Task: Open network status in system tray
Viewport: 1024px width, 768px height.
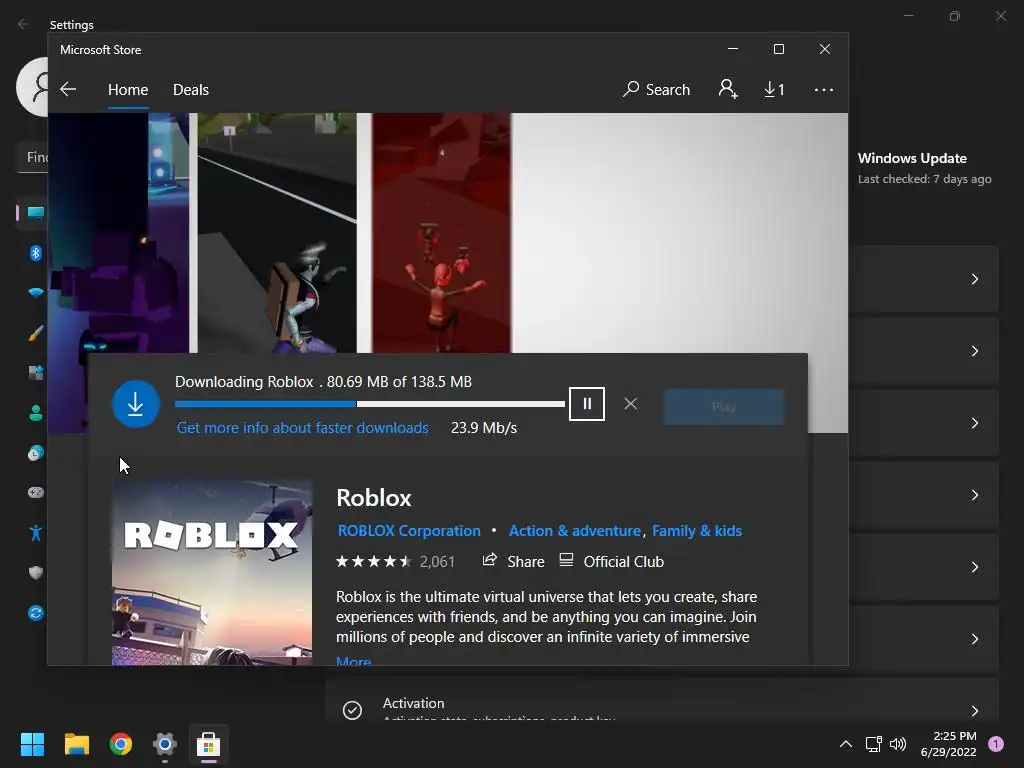Action: click(873, 744)
